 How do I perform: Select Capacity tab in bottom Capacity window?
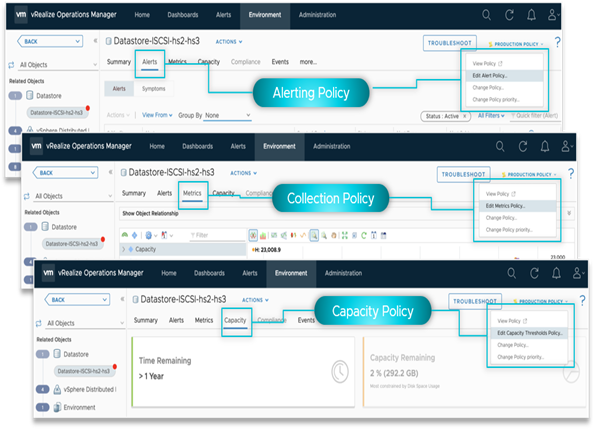pyautogui.click(x=235, y=320)
